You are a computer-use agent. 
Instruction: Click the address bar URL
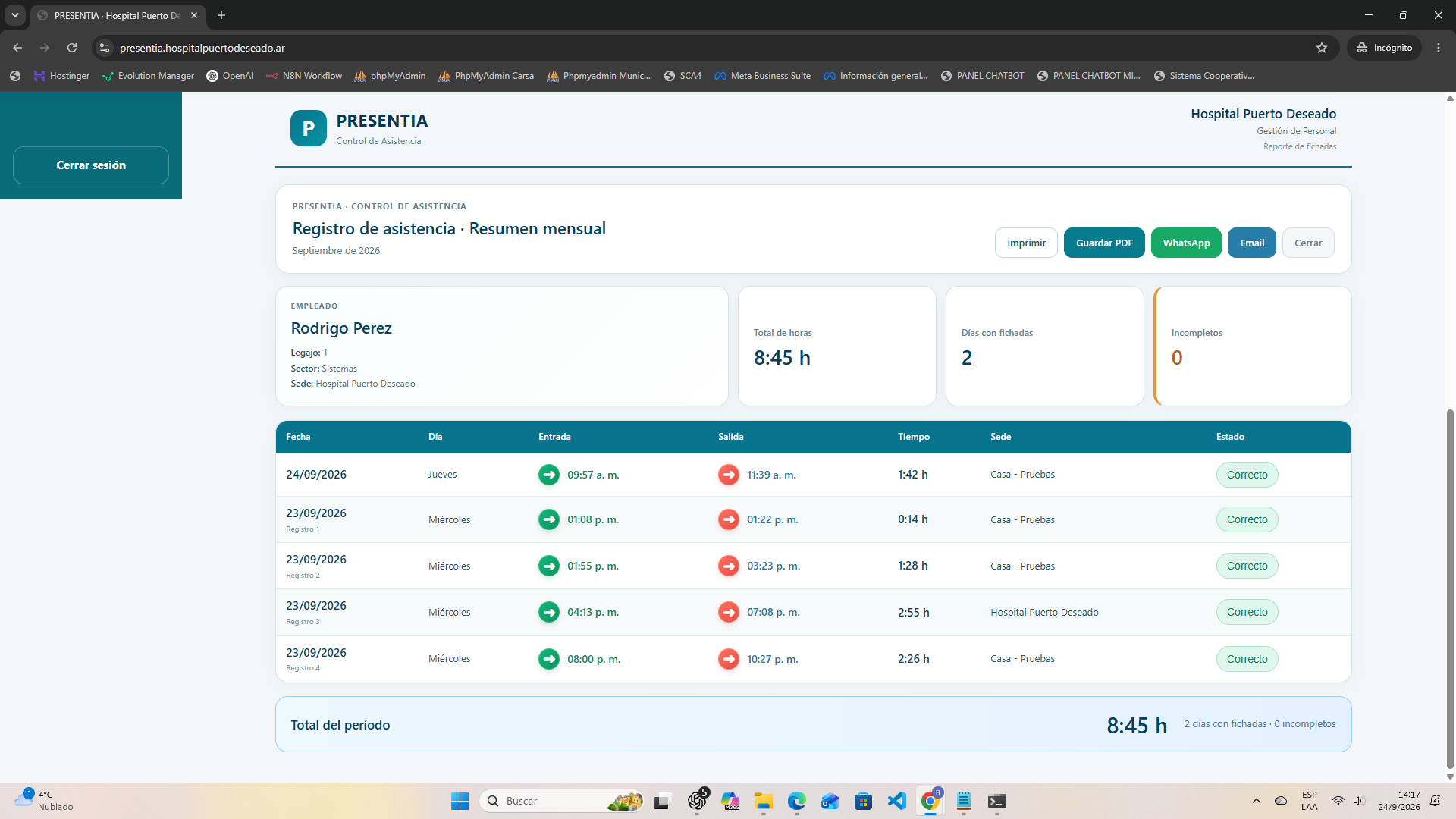(x=202, y=48)
